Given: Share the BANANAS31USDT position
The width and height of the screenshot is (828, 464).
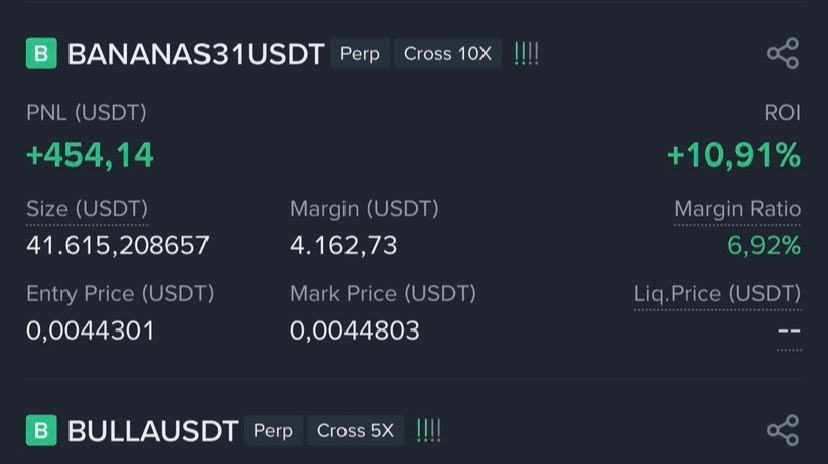Looking at the screenshot, I should tap(783, 54).
